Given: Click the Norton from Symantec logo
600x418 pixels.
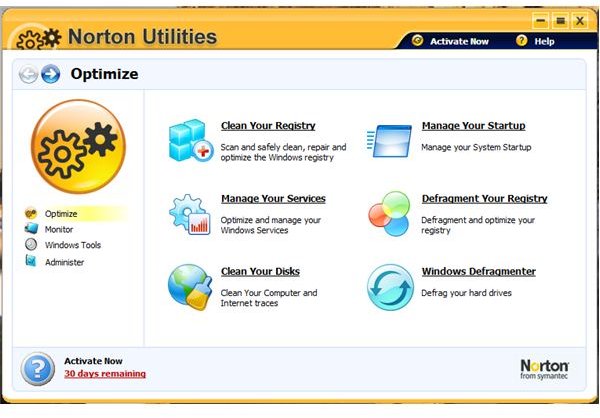Looking at the screenshot, I should coord(544,369).
